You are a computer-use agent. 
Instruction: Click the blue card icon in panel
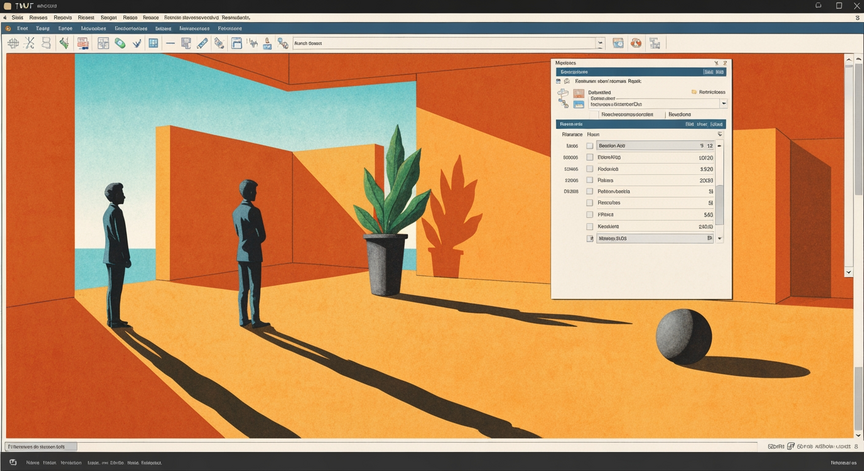[579, 104]
